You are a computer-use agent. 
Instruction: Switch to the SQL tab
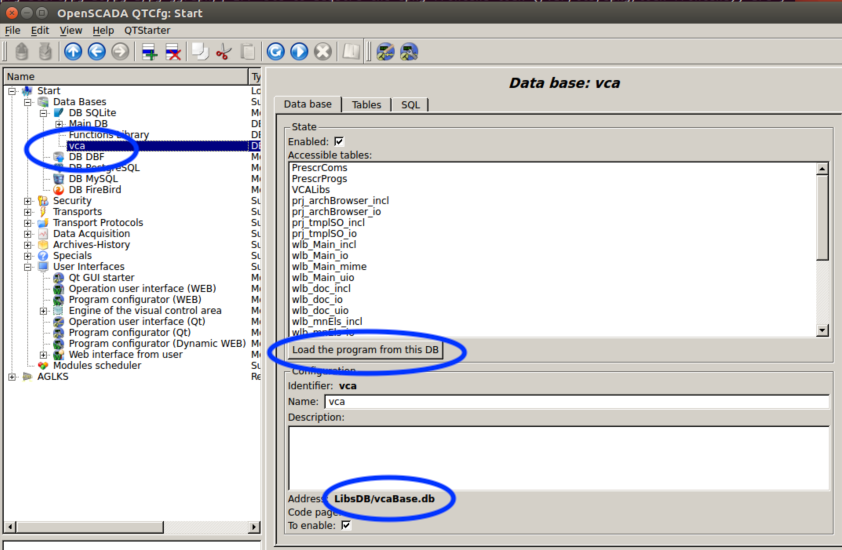click(410, 104)
